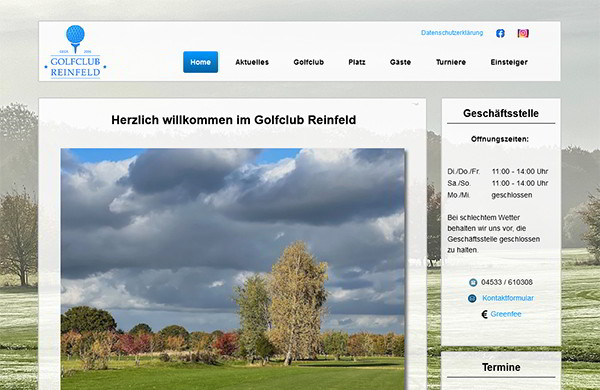600x390 pixels.
Task: Follow the Greenfee link
Action: click(x=506, y=314)
